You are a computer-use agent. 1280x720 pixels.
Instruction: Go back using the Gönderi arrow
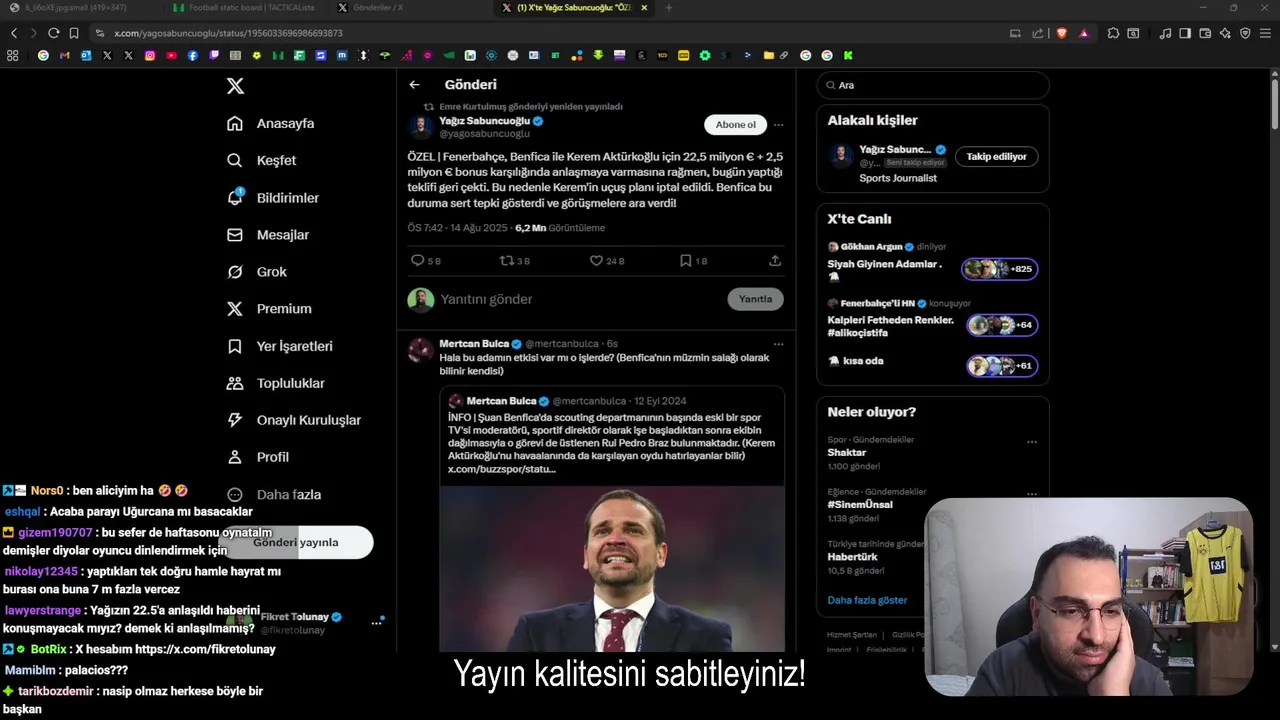(414, 85)
